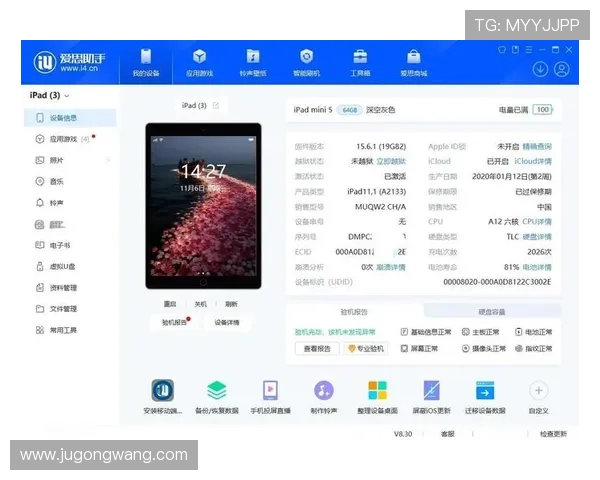Screen dimensions: 600x480
Task: Click the 64GB storage badge
Action: coord(349,110)
